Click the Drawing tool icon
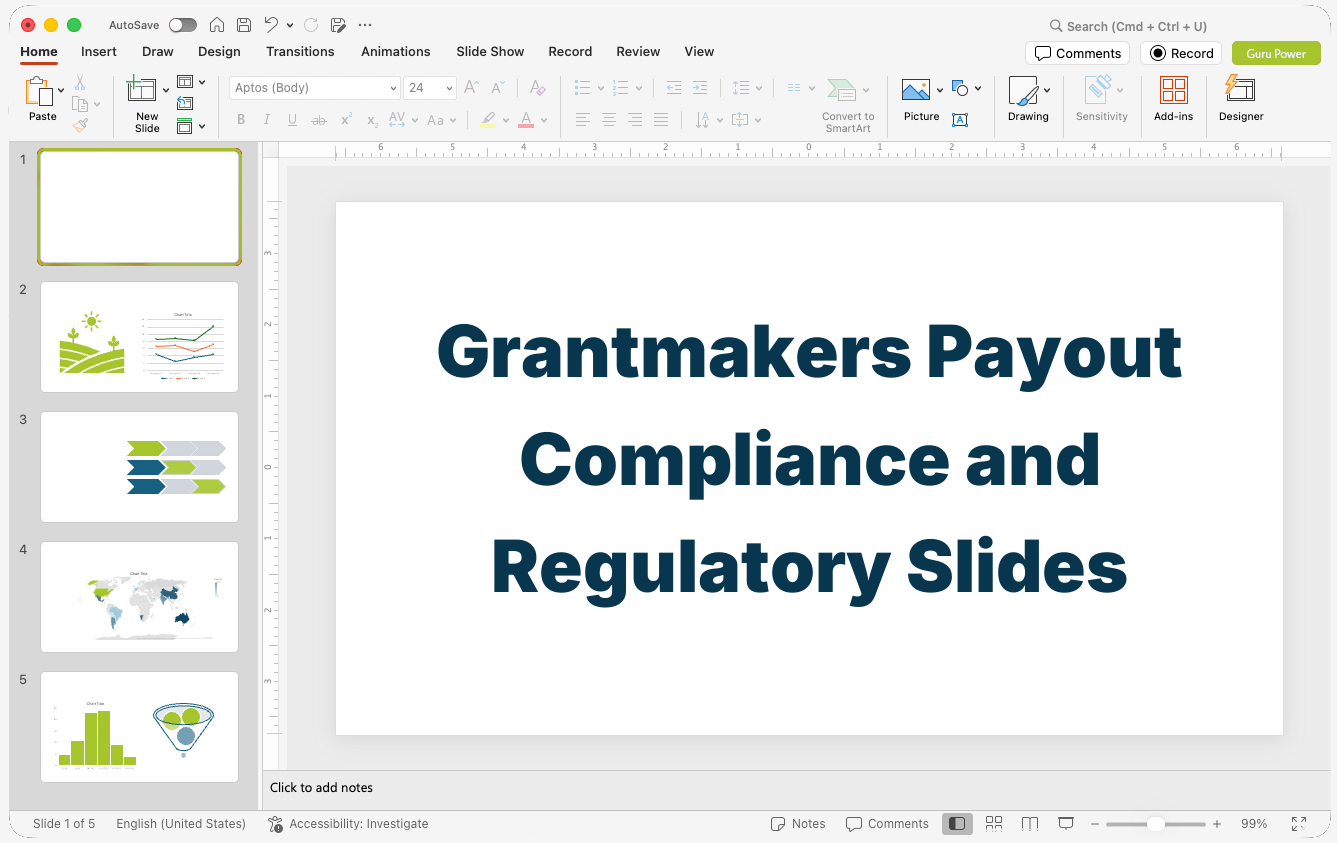The height and width of the screenshot is (843, 1337). [1023, 91]
